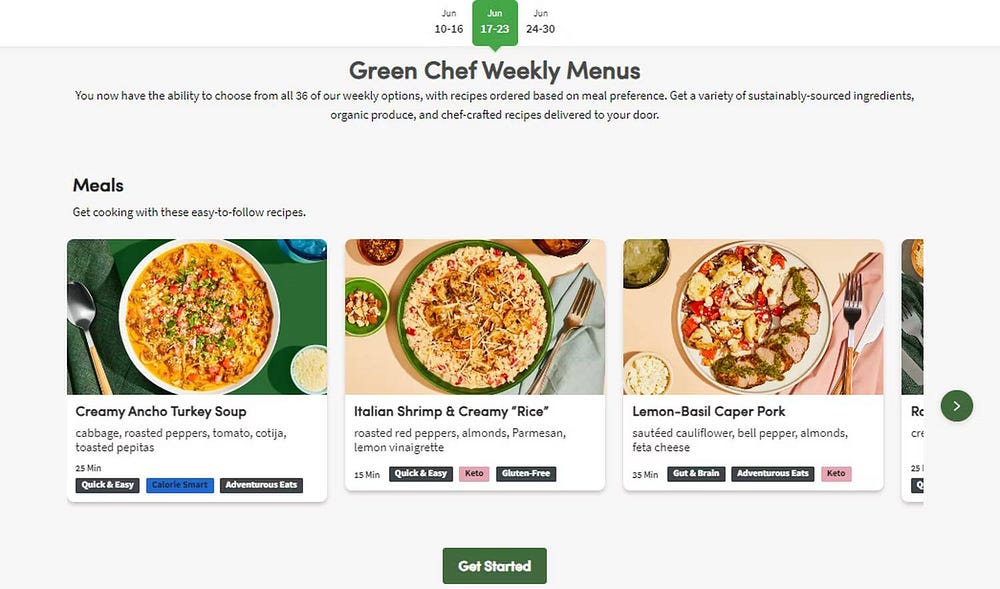Click the Lemon-Basil Caper Pork title
Viewport: 1000px width, 589px height.
(709, 411)
